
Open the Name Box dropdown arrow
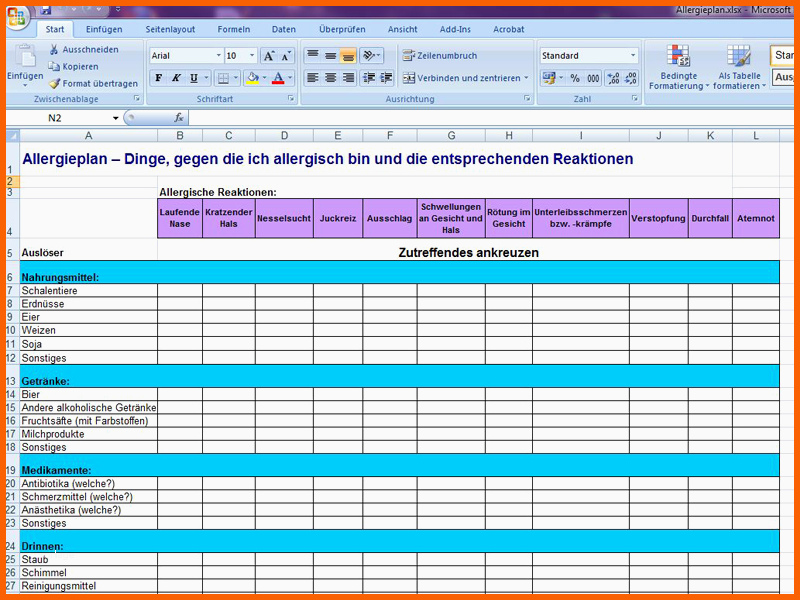pyautogui.click(x=116, y=118)
